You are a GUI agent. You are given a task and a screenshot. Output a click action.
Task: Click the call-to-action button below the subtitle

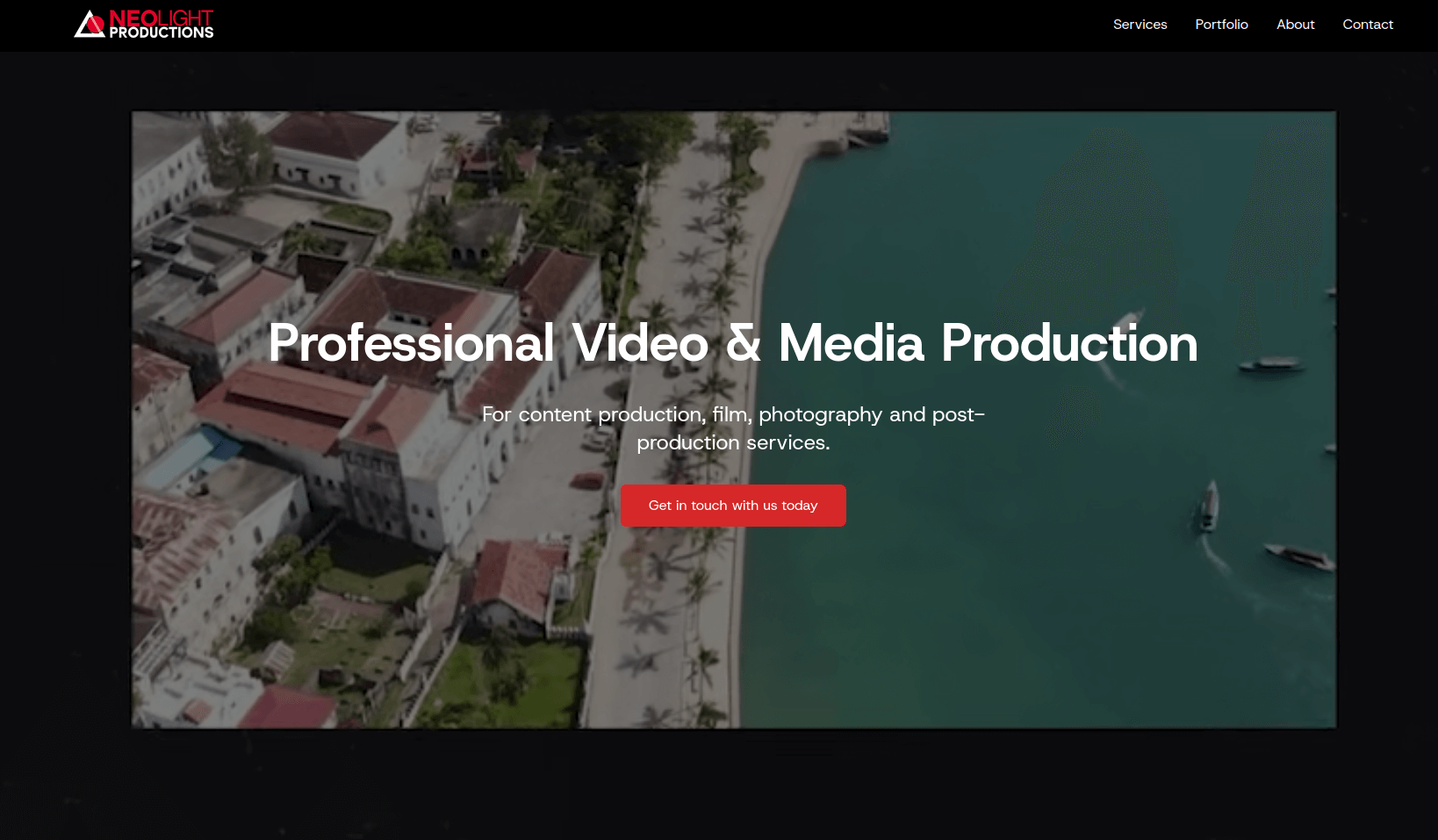(733, 505)
